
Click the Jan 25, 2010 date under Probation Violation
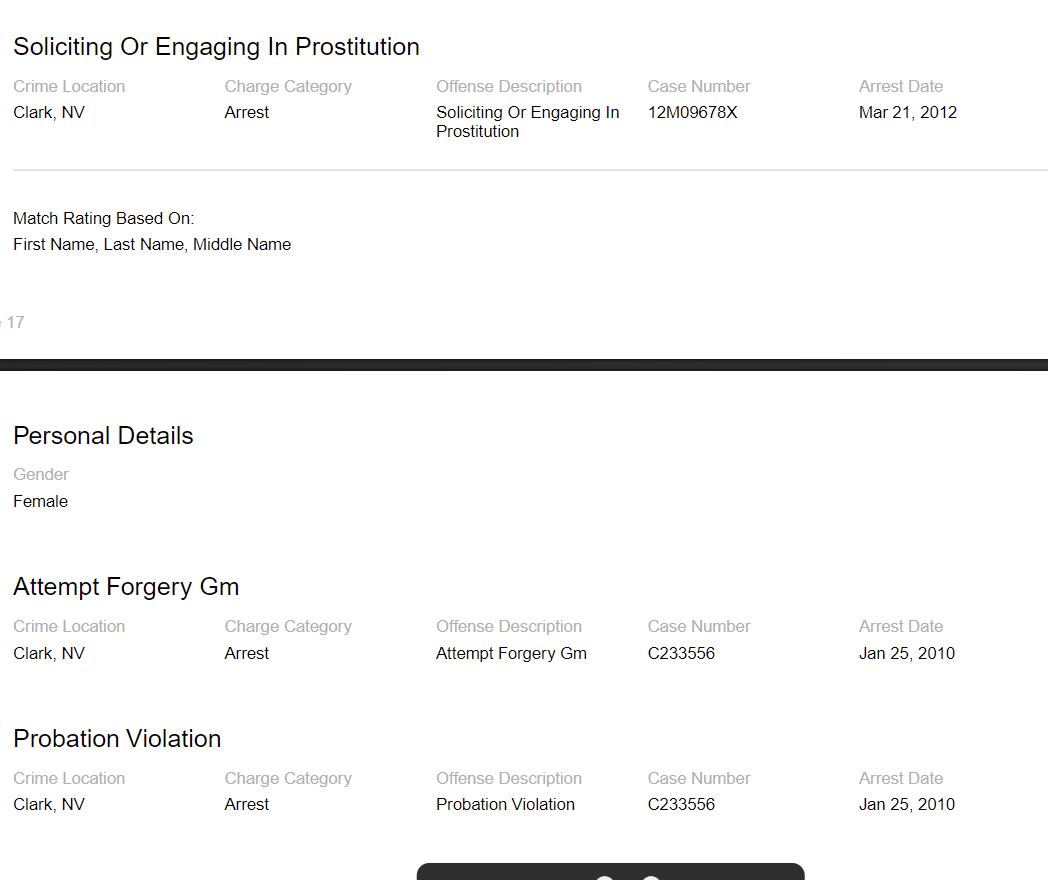click(x=906, y=804)
